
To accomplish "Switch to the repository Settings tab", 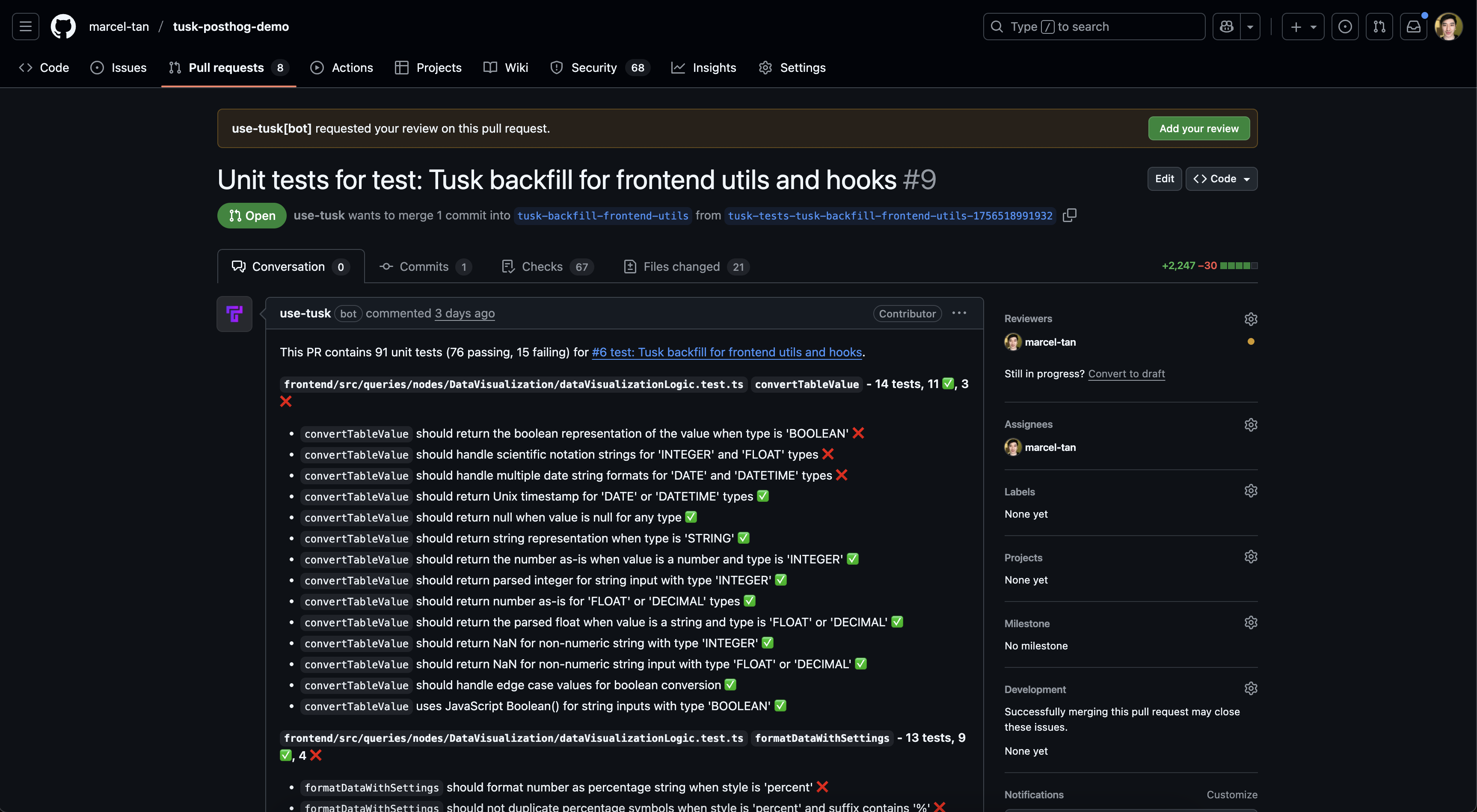I will point(792,68).
